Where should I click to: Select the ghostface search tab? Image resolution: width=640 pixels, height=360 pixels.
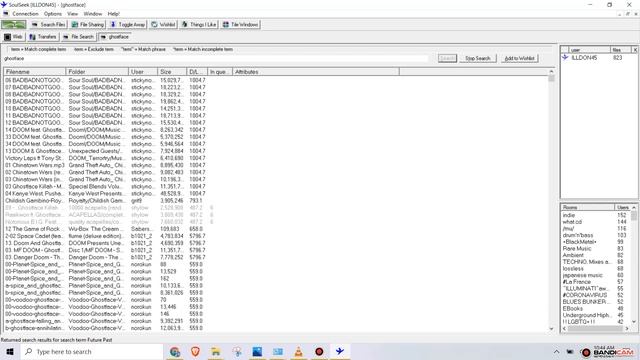click(115, 37)
